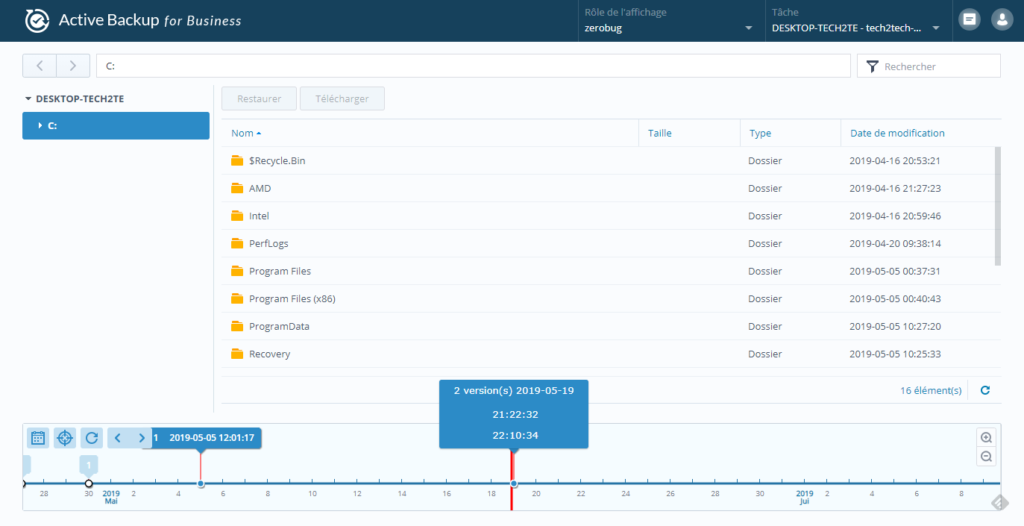1024x526 pixels.
Task: Jump to the previous version on the timeline
Action: [118, 438]
